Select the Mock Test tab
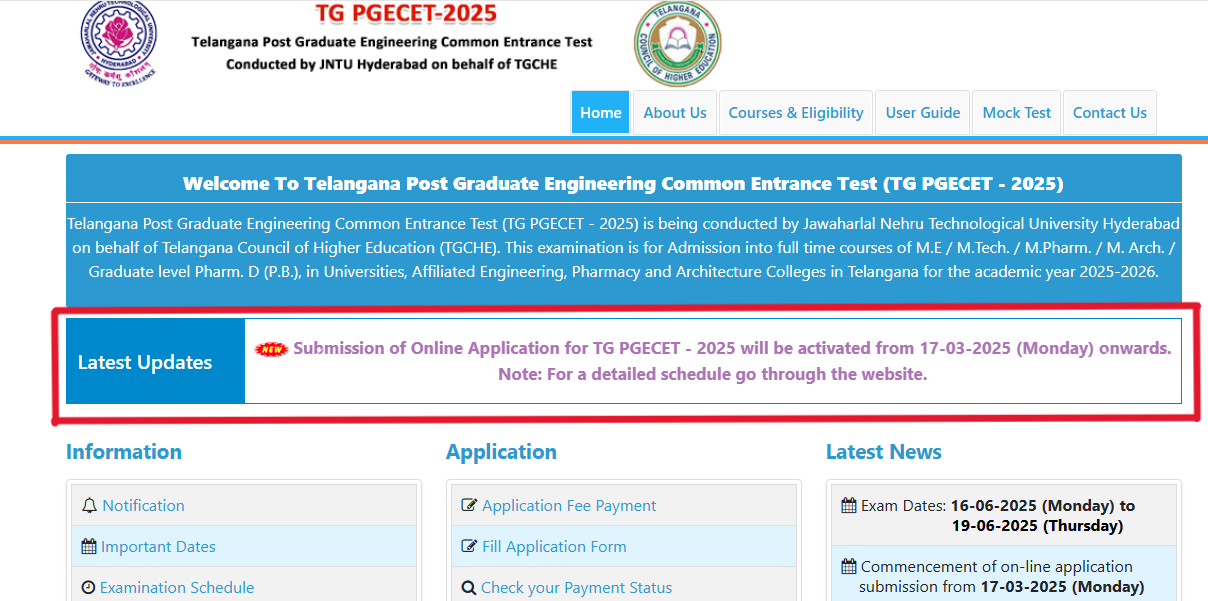1208x601 pixels. [x=1016, y=113]
